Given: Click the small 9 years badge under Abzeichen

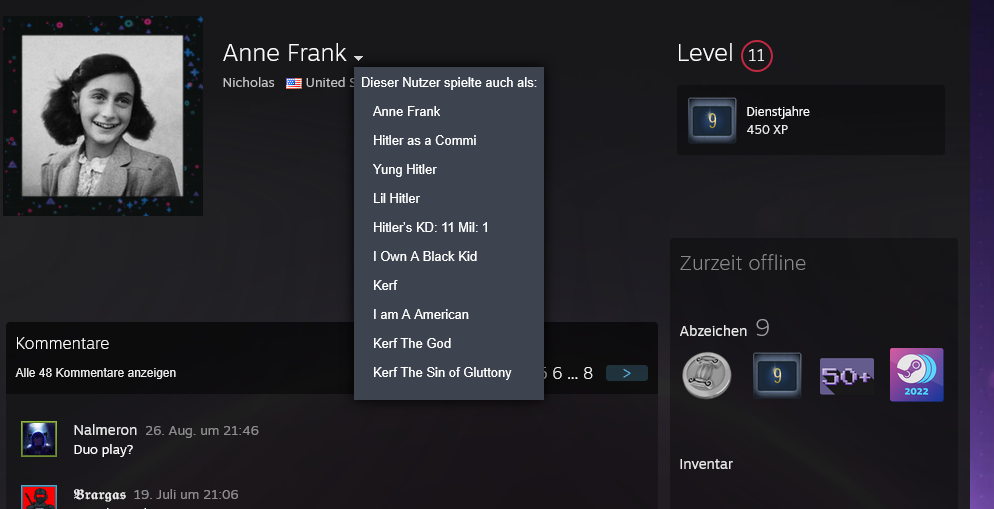Looking at the screenshot, I should coord(777,375).
